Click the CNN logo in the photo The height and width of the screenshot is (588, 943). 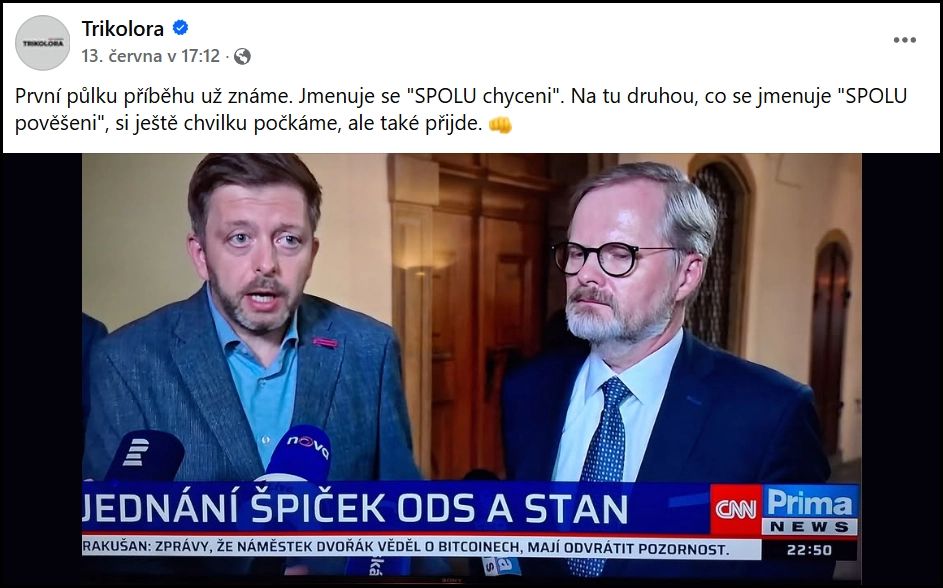pos(736,510)
